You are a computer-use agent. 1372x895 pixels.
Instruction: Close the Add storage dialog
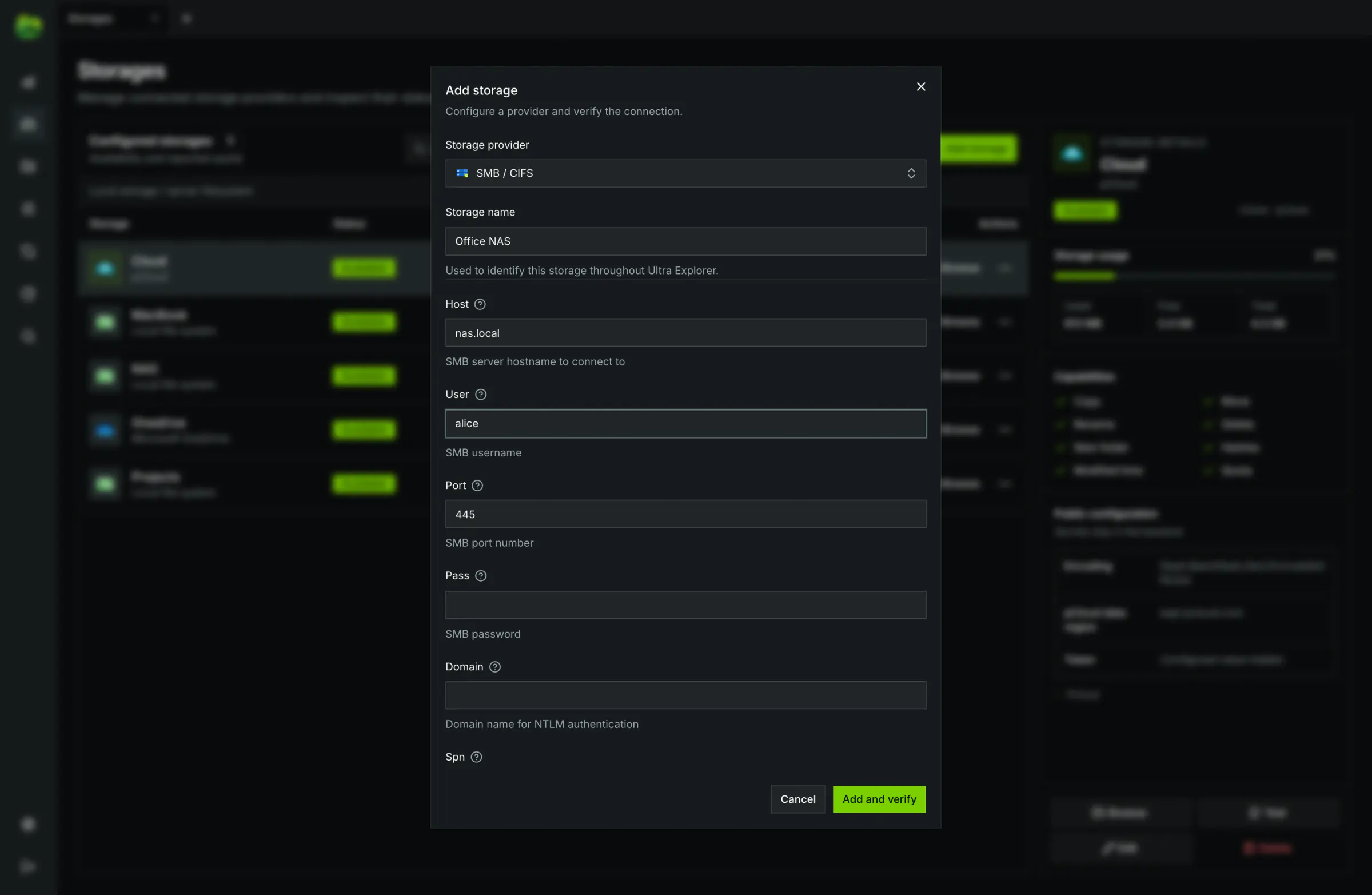pyautogui.click(x=920, y=86)
